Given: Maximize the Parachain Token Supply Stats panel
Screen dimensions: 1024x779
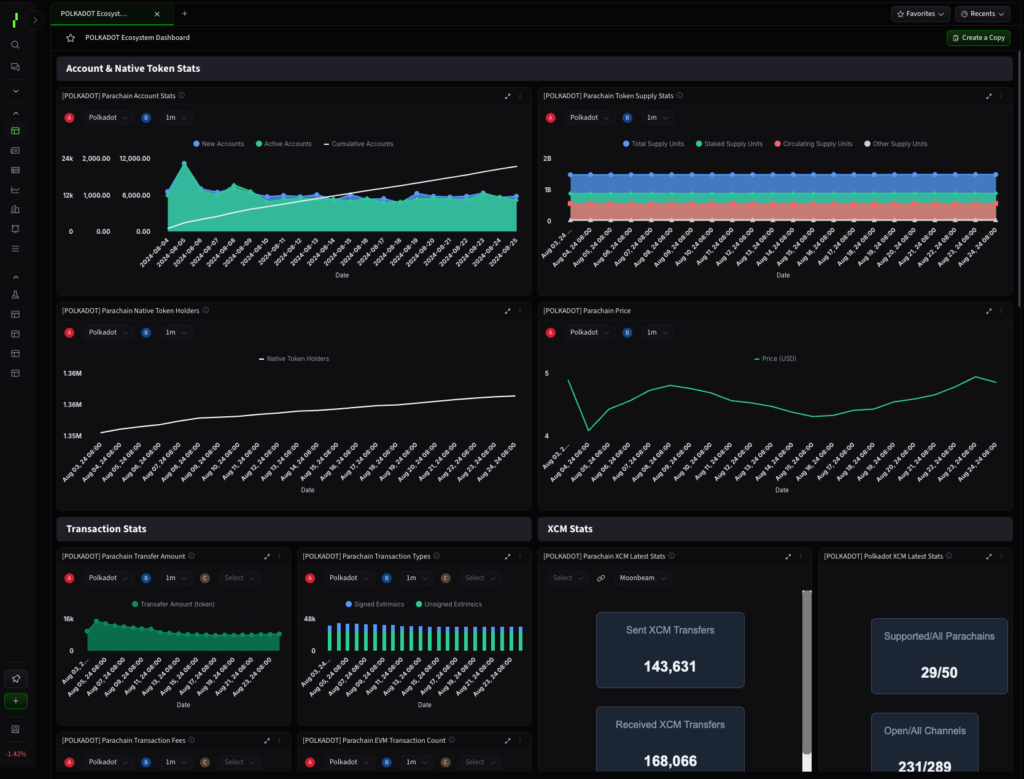Looking at the screenshot, I should [x=989, y=96].
